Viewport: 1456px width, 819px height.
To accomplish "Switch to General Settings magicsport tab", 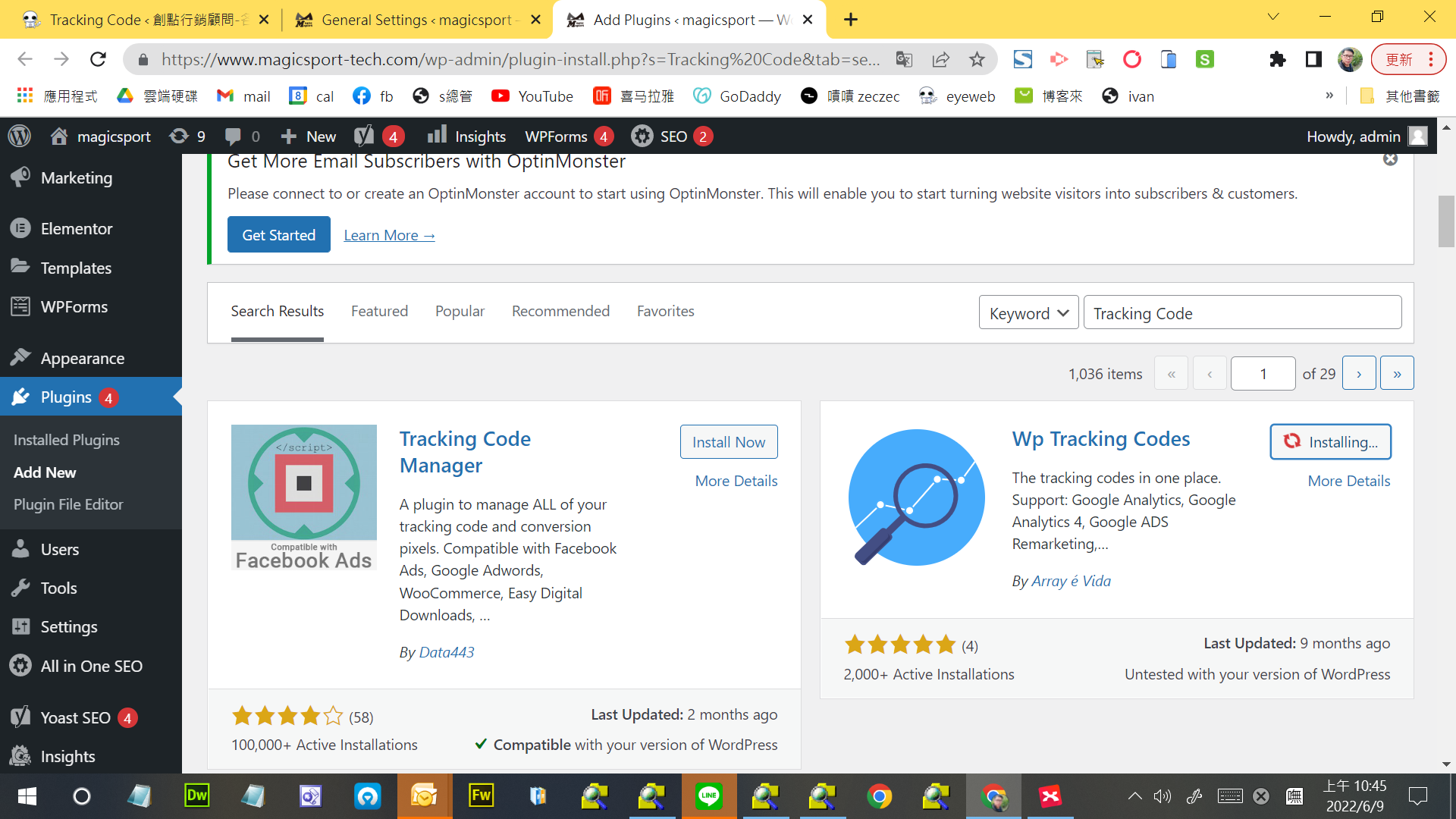I will click(x=418, y=20).
